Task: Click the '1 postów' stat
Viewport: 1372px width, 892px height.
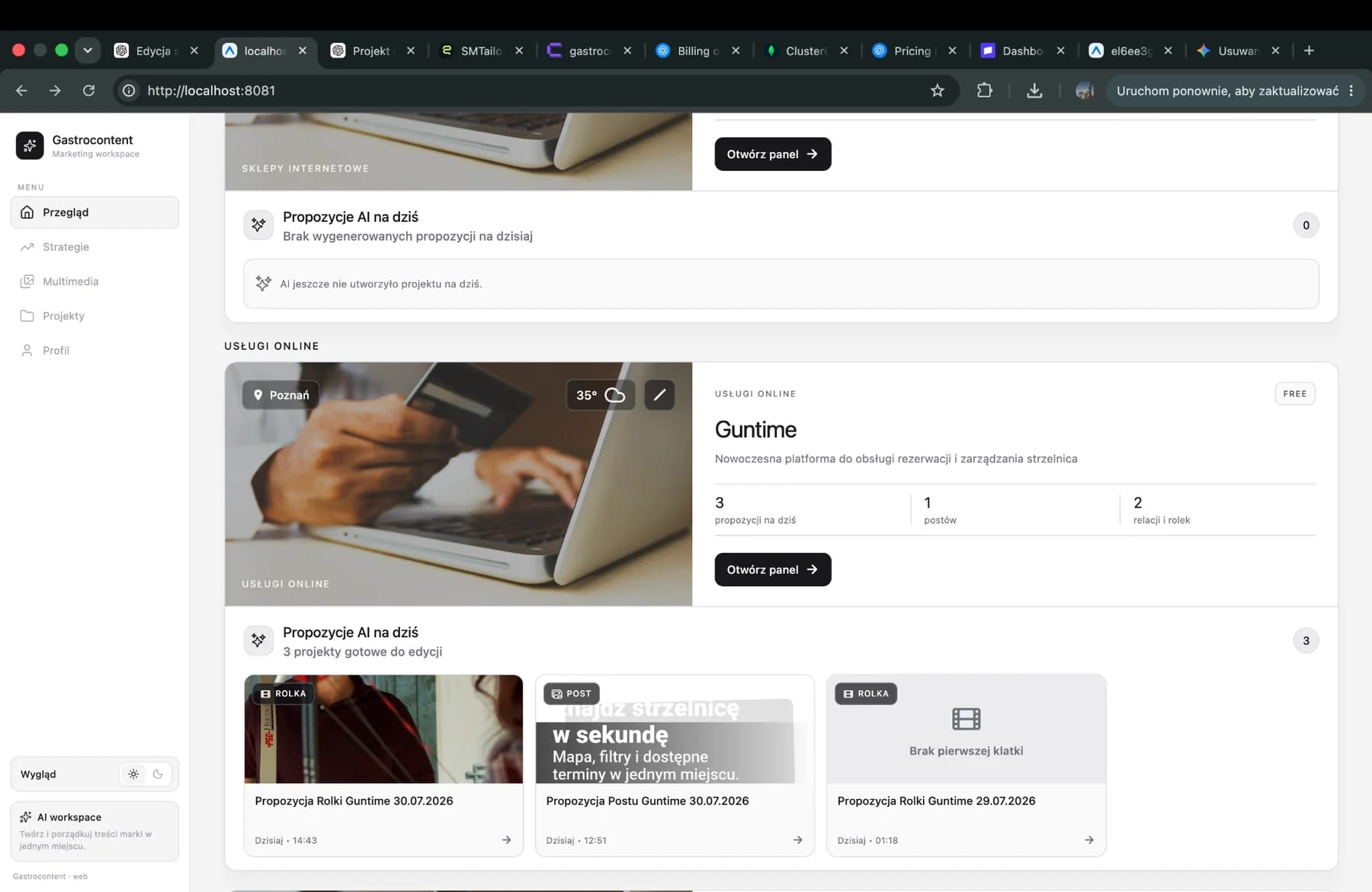Action: pyautogui.click(x=940, y=510)
